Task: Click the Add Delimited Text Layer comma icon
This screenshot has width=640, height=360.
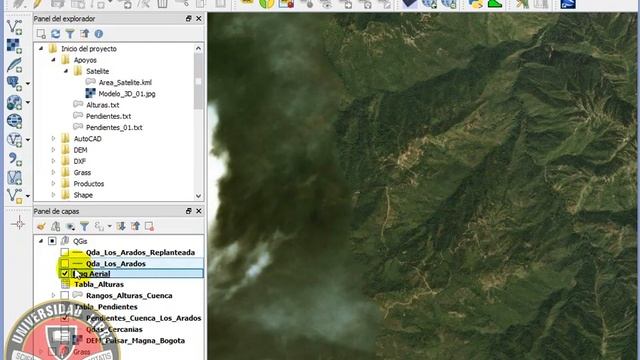Action: [x=14, y=158]
